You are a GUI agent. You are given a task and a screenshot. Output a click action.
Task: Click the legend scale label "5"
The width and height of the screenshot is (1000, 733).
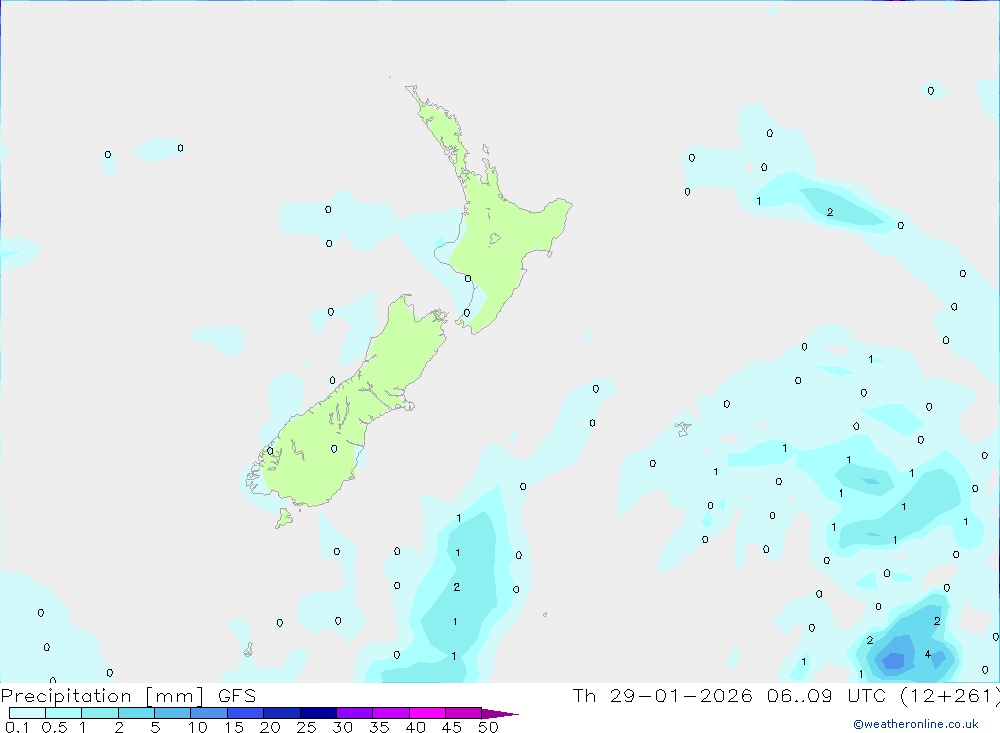click(x=155, y=727)
